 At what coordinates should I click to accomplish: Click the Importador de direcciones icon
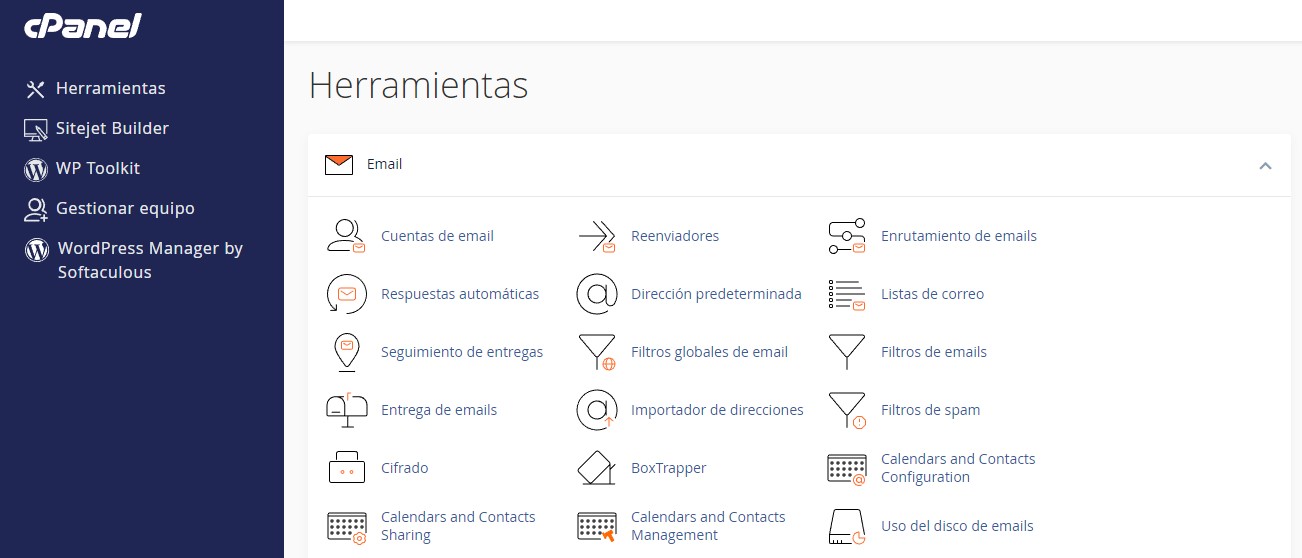point(597,410)
